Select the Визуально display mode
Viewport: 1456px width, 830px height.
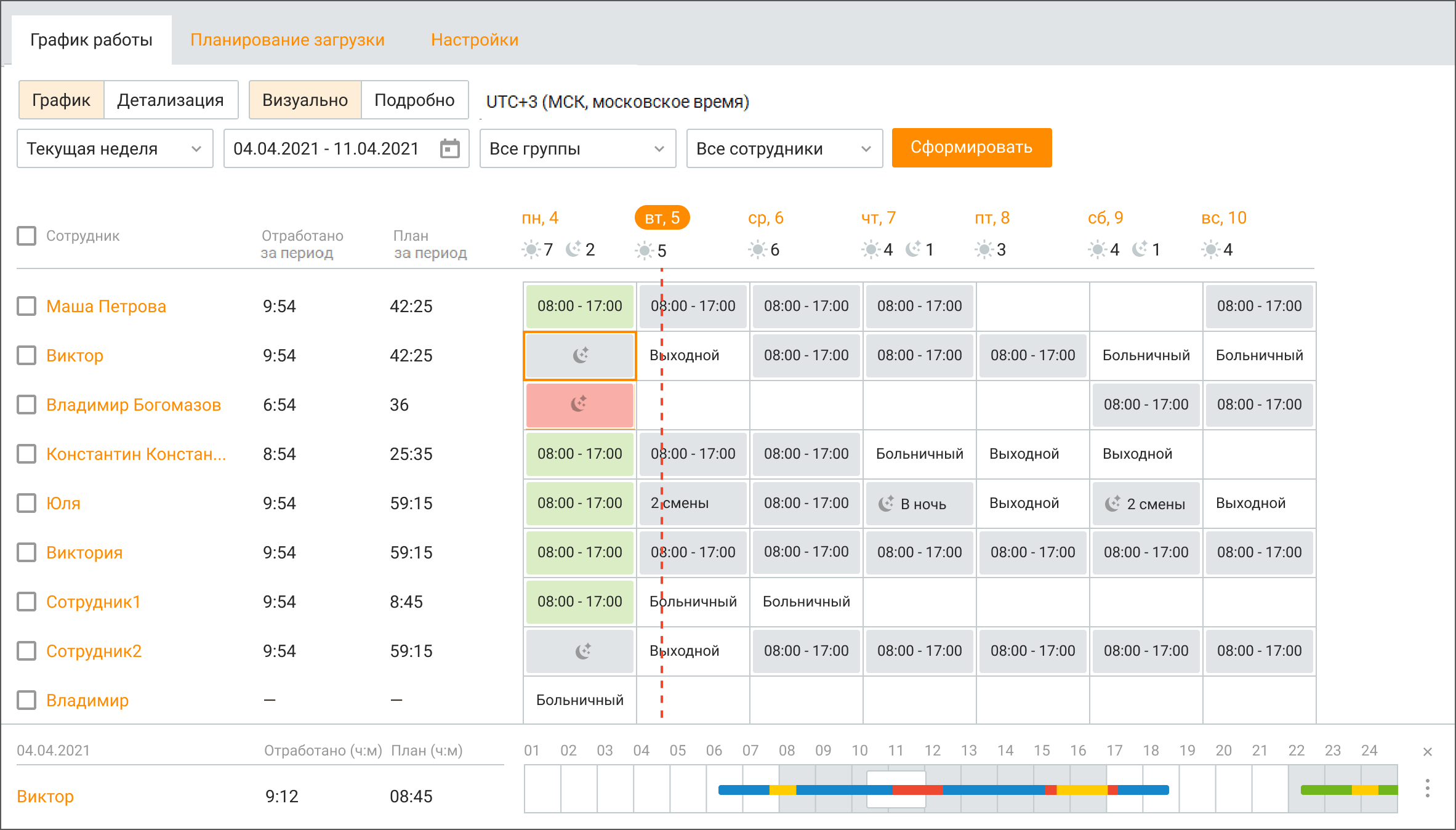pos(305,100)
